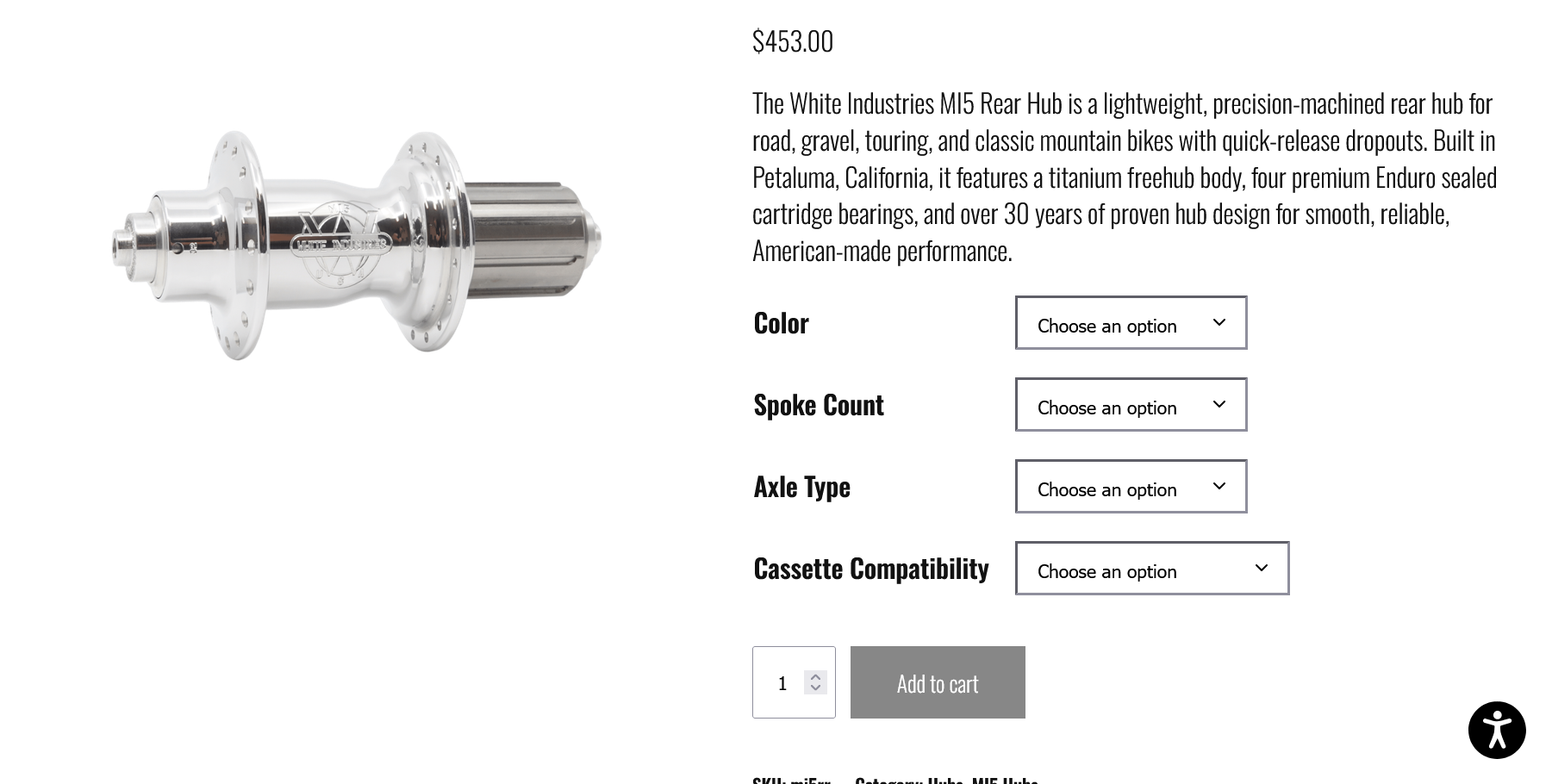Expand the Spoke Count selector
The width and height of the screenshot is (1552, 784).
tap(1131, 405)
